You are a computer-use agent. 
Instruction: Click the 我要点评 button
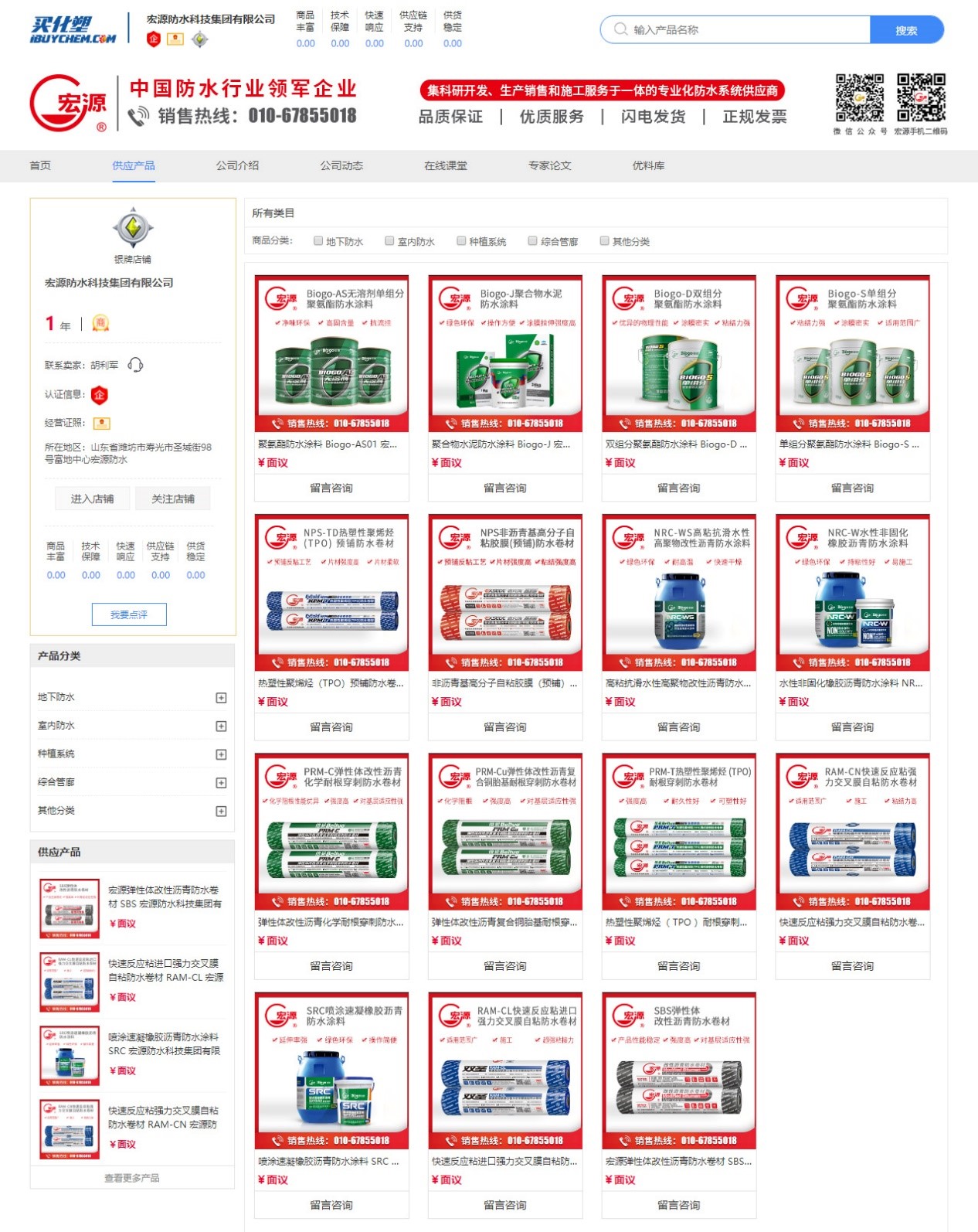coord(129,614)
